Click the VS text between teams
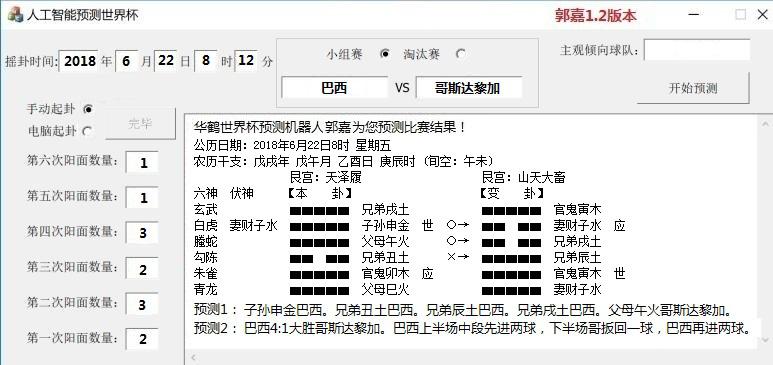This screenshot has height=365, width=773. [402, 88]
